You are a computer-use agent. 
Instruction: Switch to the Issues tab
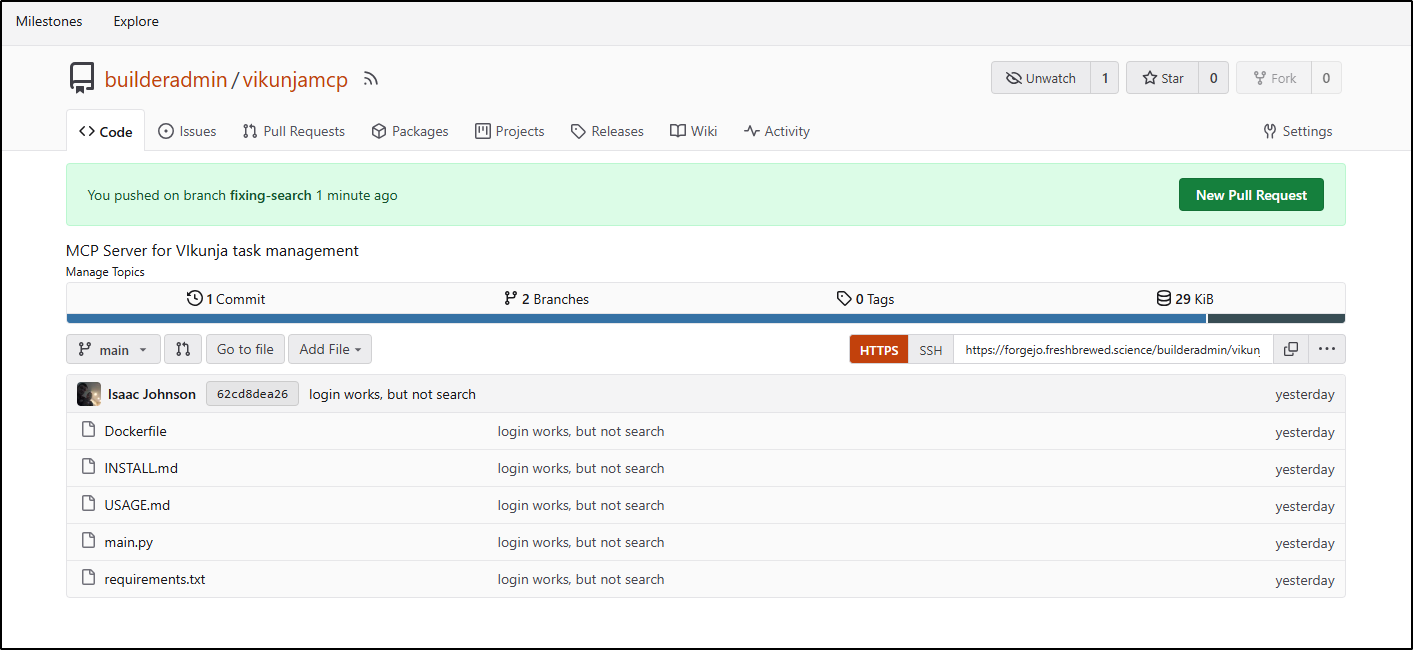tap(187, 131)
